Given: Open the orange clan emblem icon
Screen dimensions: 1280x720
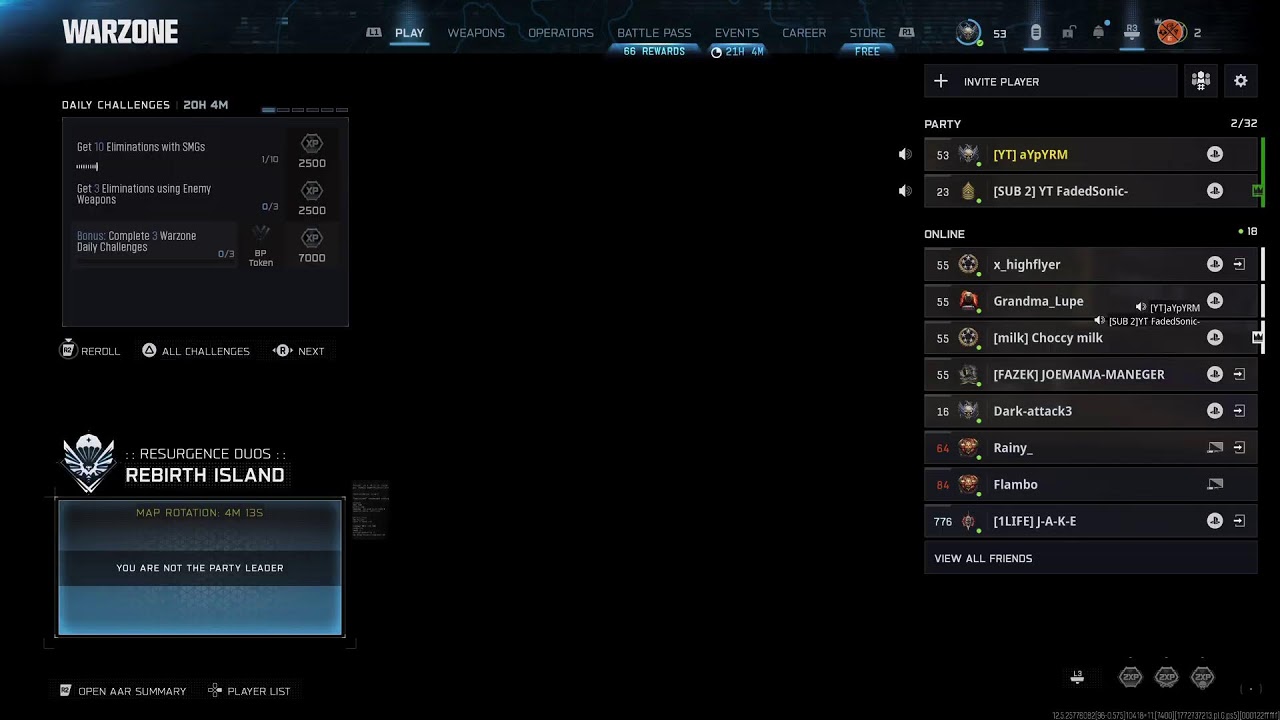Looking at the screenshot, I should 1170,32.
